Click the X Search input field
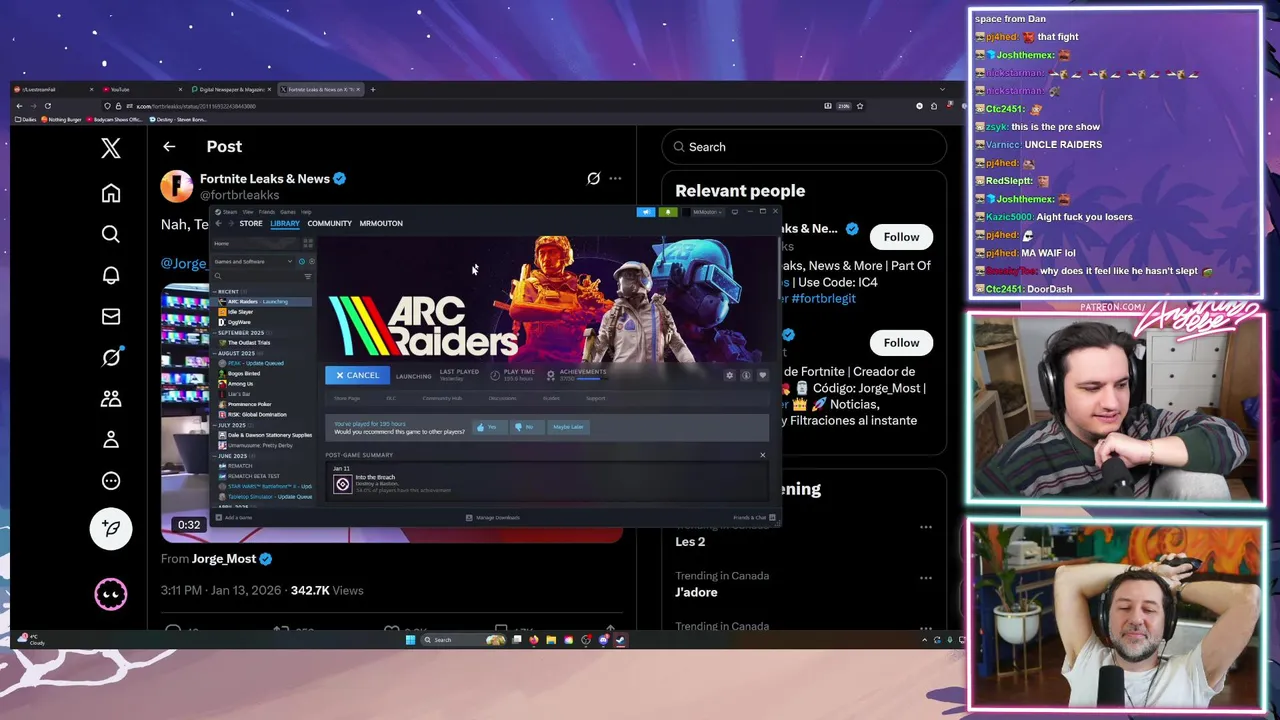 [804, 147]
